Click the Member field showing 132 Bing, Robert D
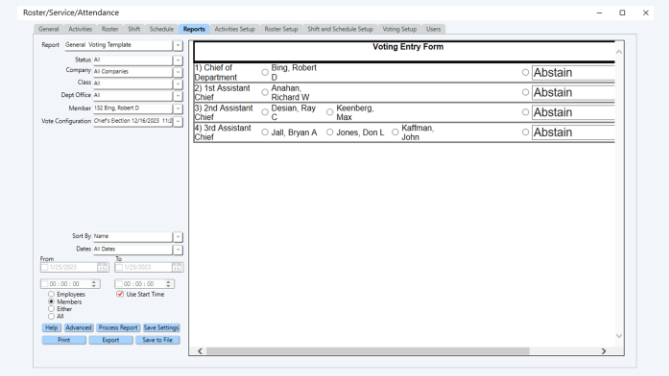 click(x=133, y=108)
